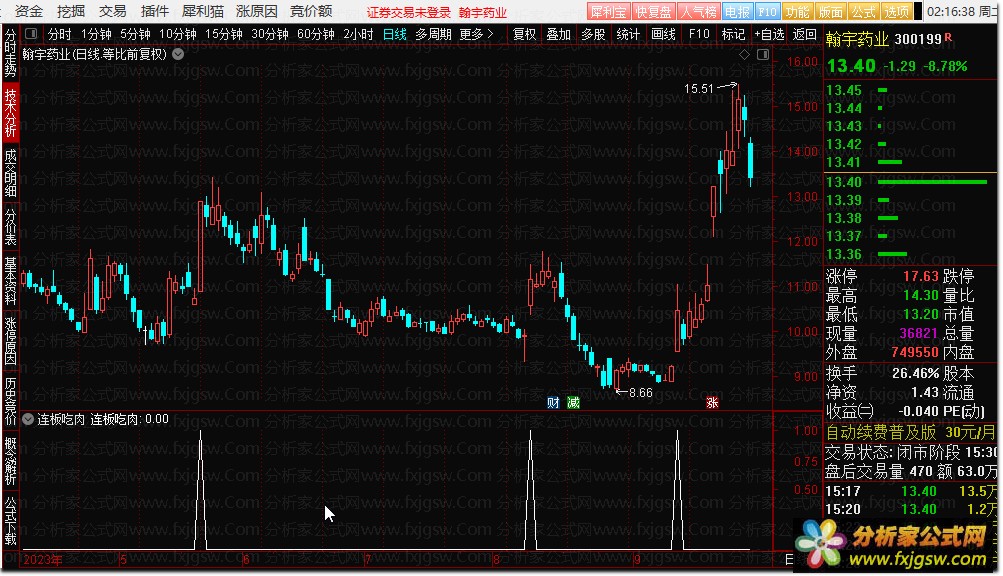Open 多周期 multi-period view
The image size is (1003, 576).
(x=433, y=34)
